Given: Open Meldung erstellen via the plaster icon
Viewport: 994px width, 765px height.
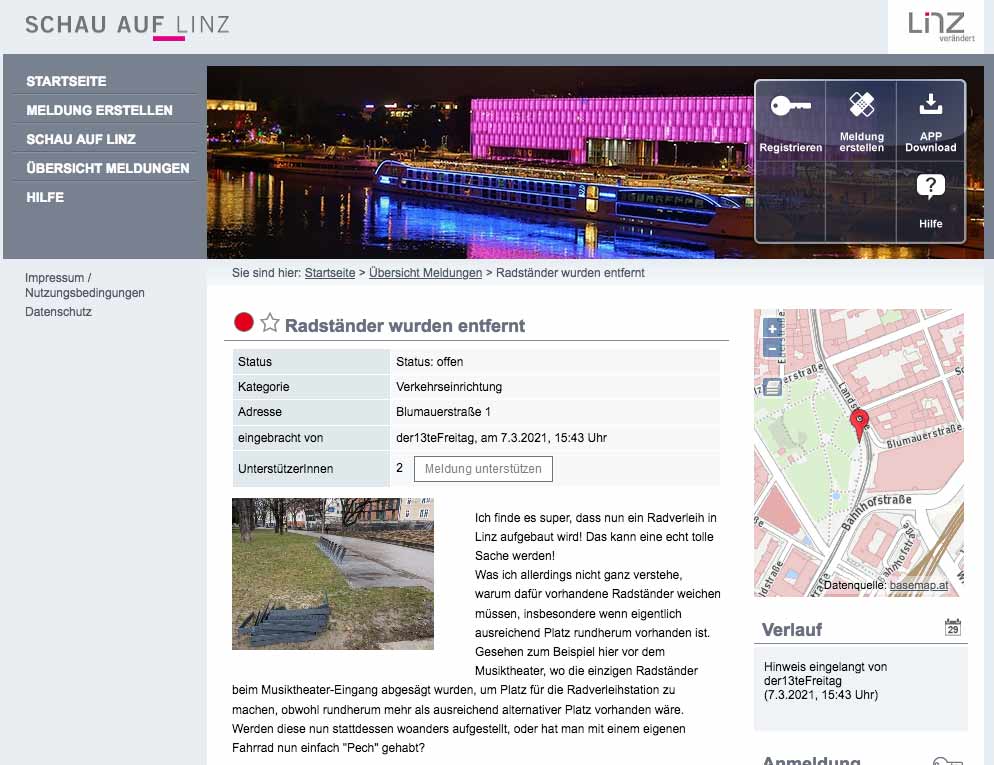Looking at the screenshot, I should (861, 105).
